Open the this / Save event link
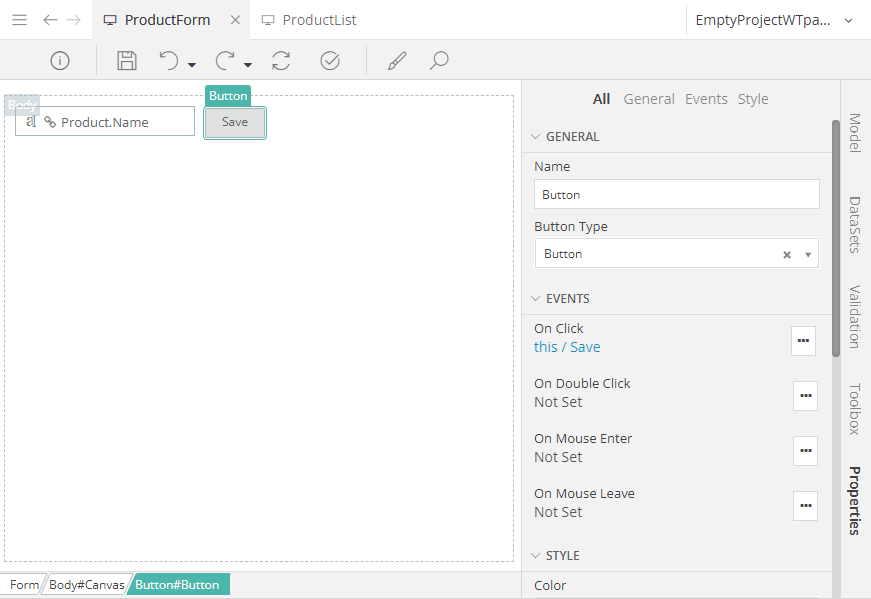The height and width of the screenshot is (599, 871). point(567,347)
